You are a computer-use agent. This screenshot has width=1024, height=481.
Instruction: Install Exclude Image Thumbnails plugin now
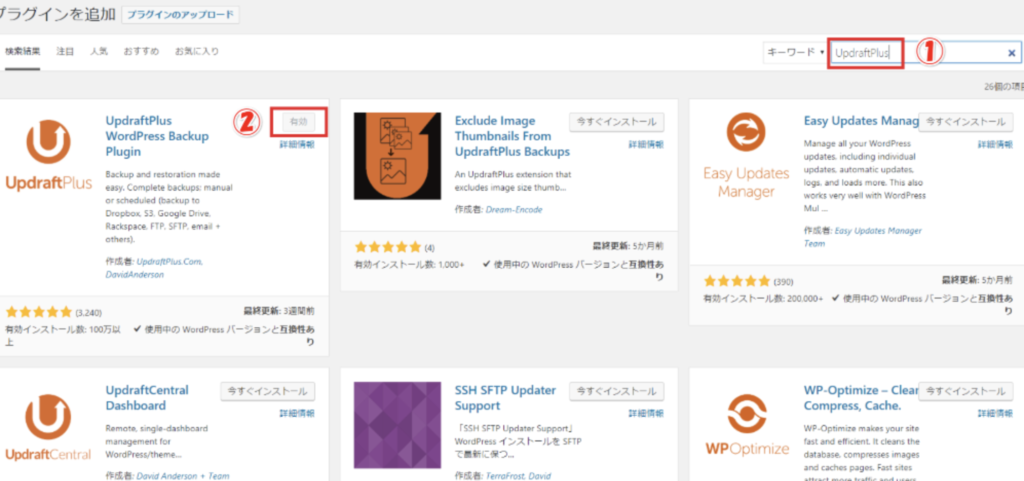point(616,121)
